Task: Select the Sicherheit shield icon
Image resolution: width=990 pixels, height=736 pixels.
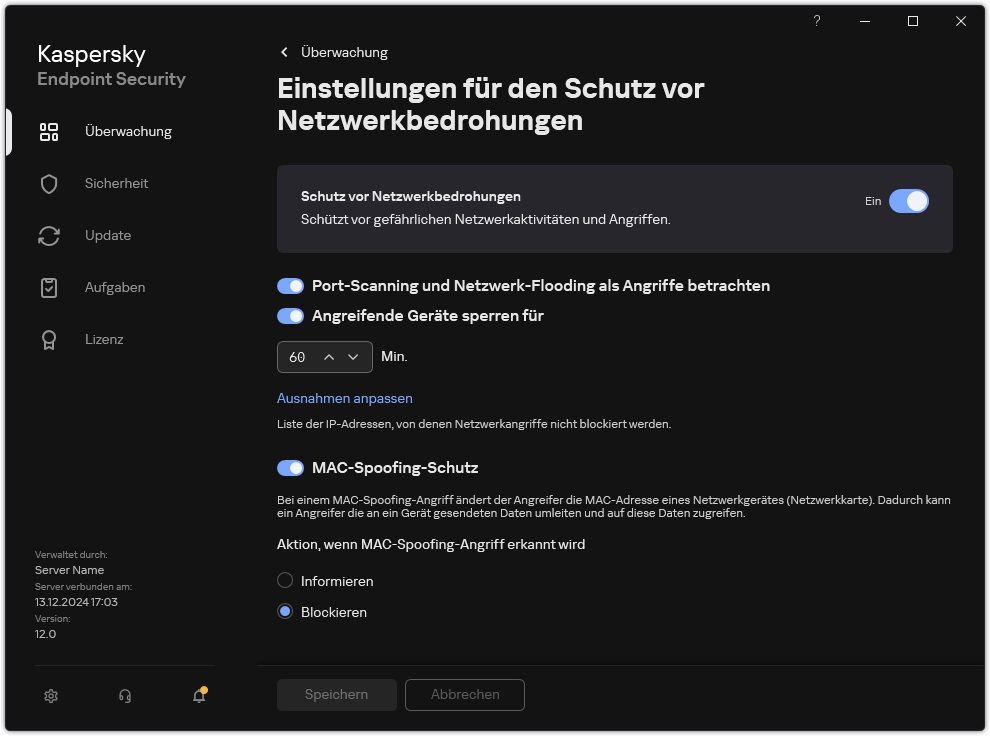Action: click(49, 183)
